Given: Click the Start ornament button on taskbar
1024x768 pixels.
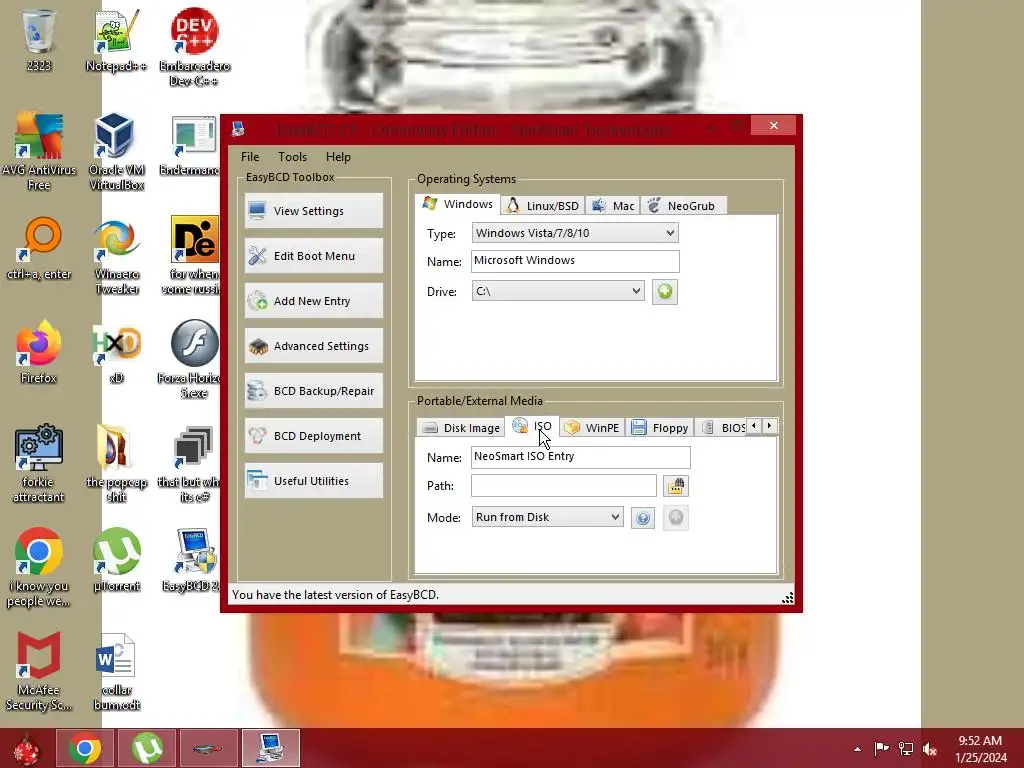Looking at the screenshot, I should (26, 748).
